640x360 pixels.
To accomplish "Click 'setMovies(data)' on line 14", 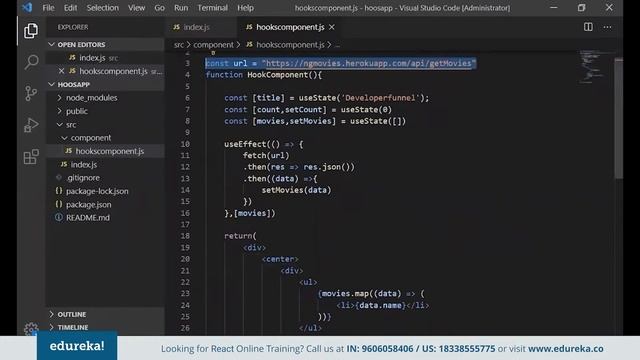I will point(296,190).
